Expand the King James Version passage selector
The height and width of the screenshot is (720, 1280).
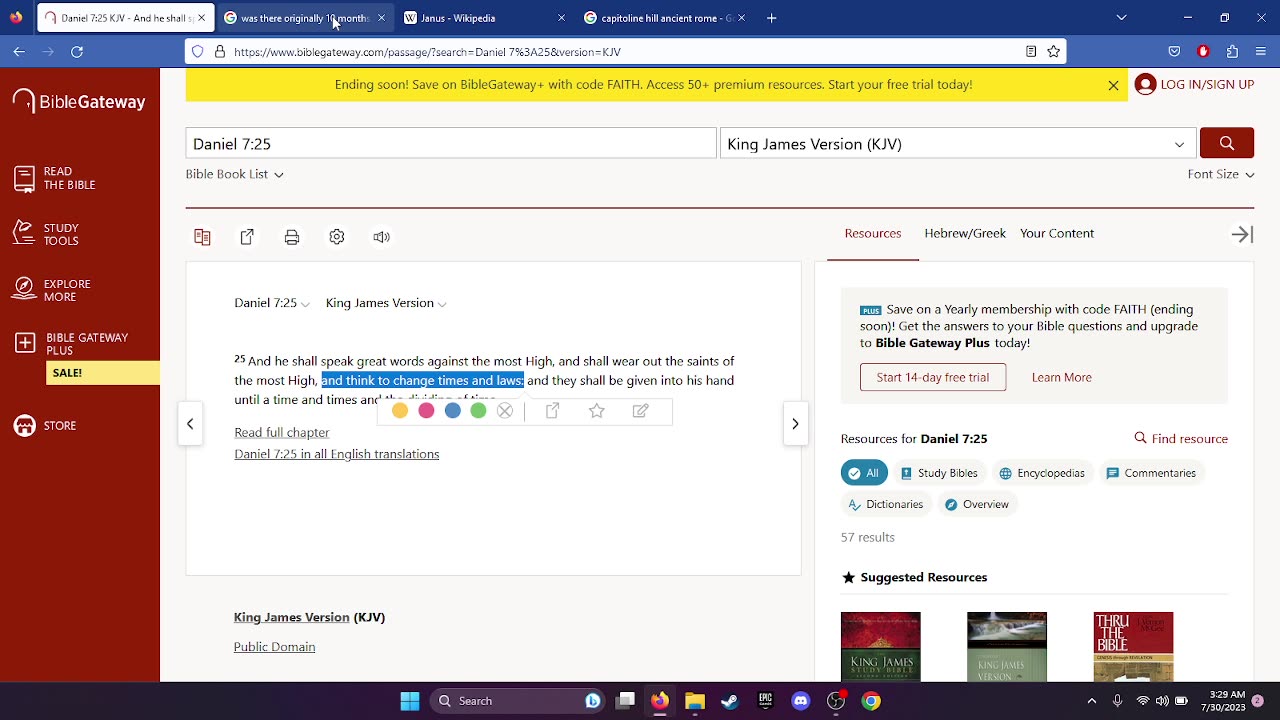tap(386, 303)
